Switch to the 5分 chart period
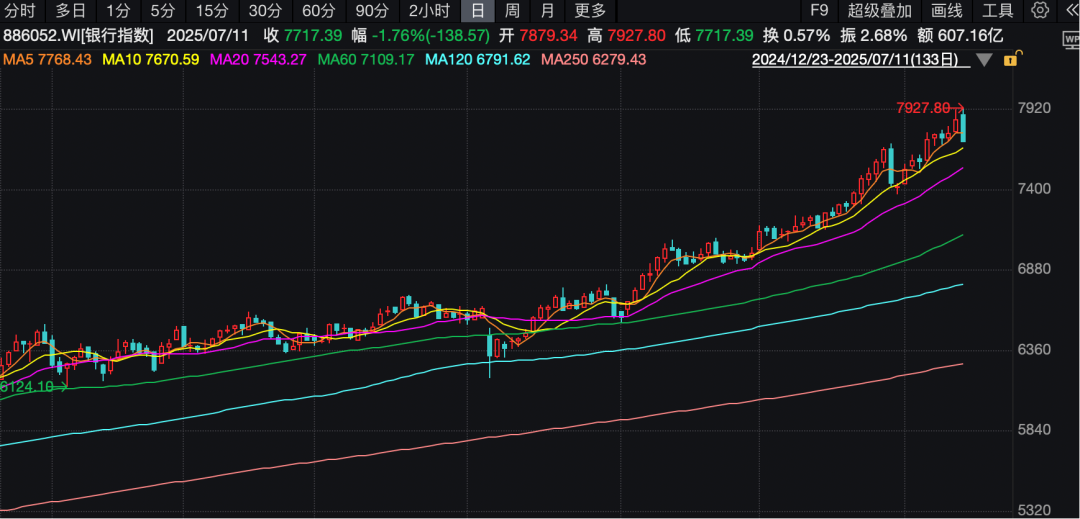Viewport: 1080px width, 519px height. click(162, 11)
